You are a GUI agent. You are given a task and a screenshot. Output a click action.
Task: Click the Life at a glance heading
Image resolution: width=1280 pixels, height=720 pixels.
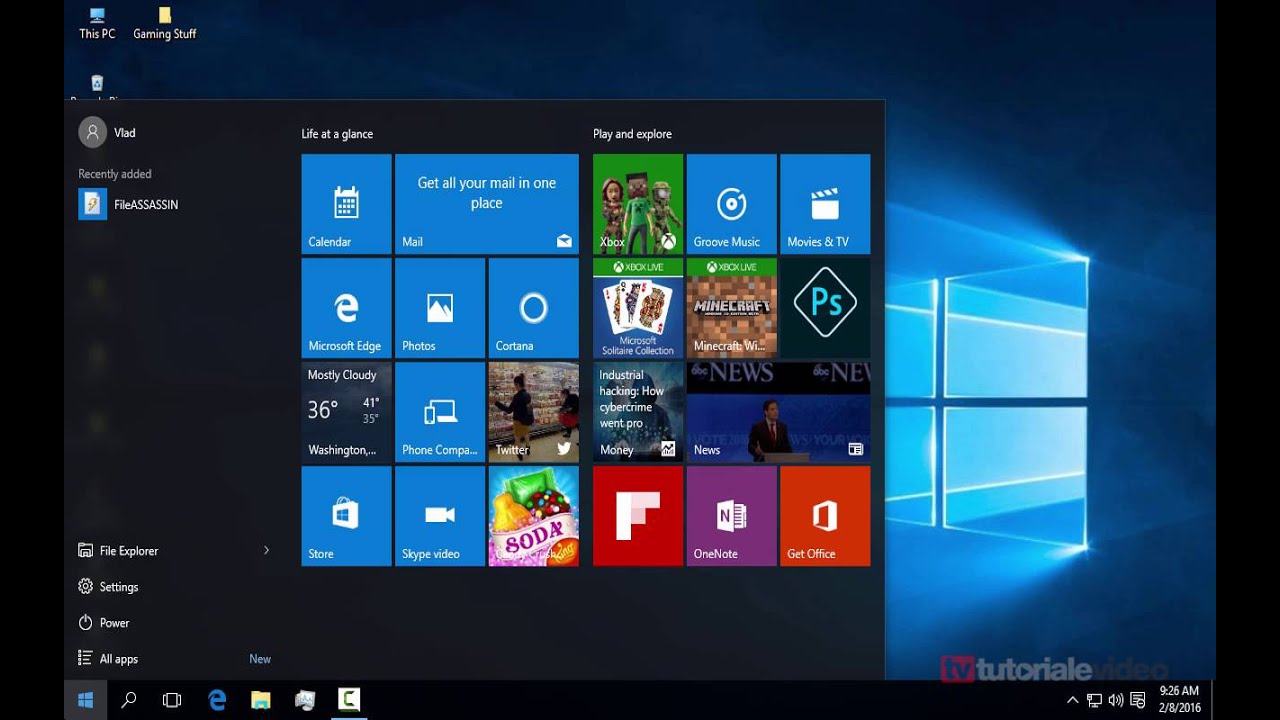pyautogui.click(x=337, y=134)
